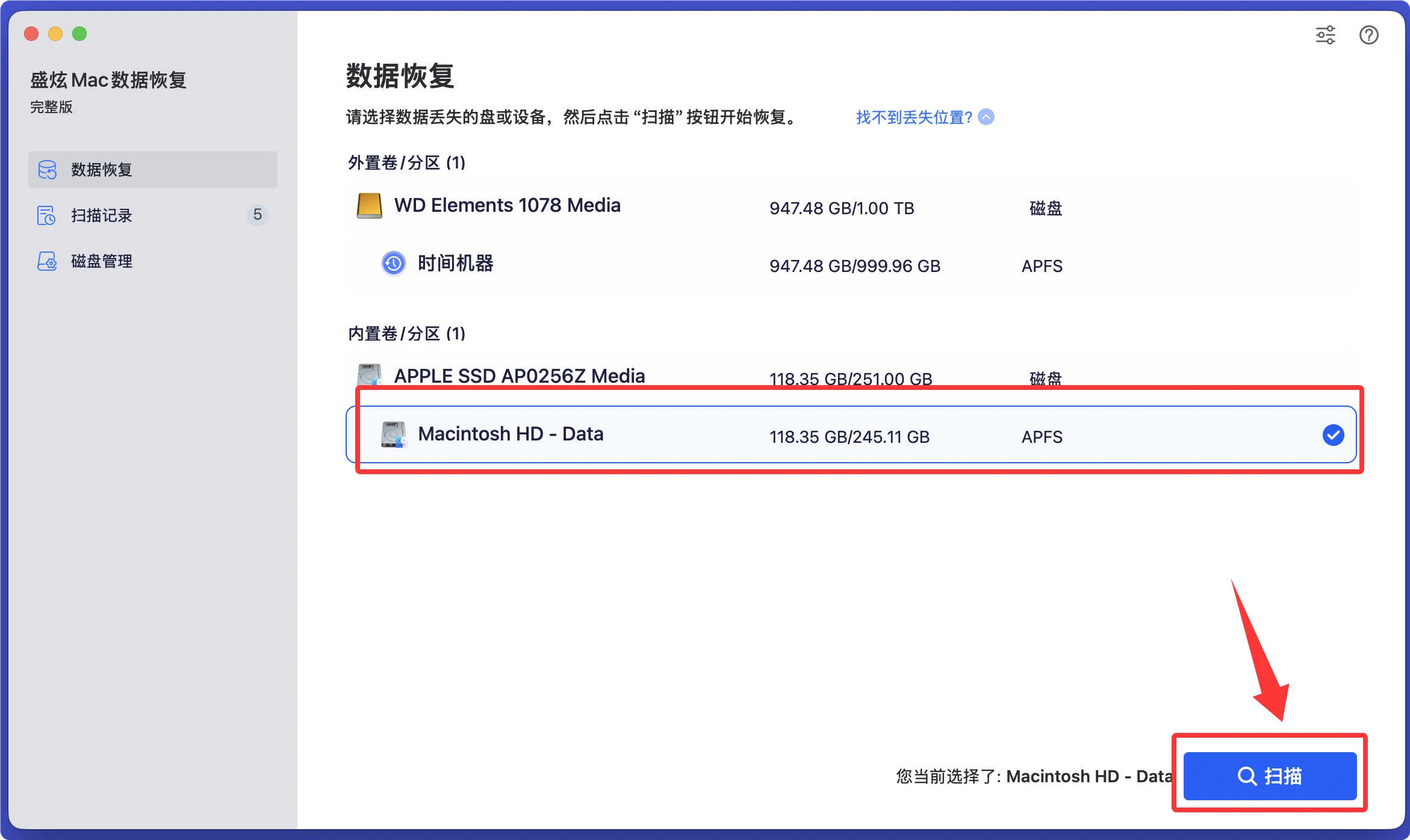Close the window with the red button

31,34
